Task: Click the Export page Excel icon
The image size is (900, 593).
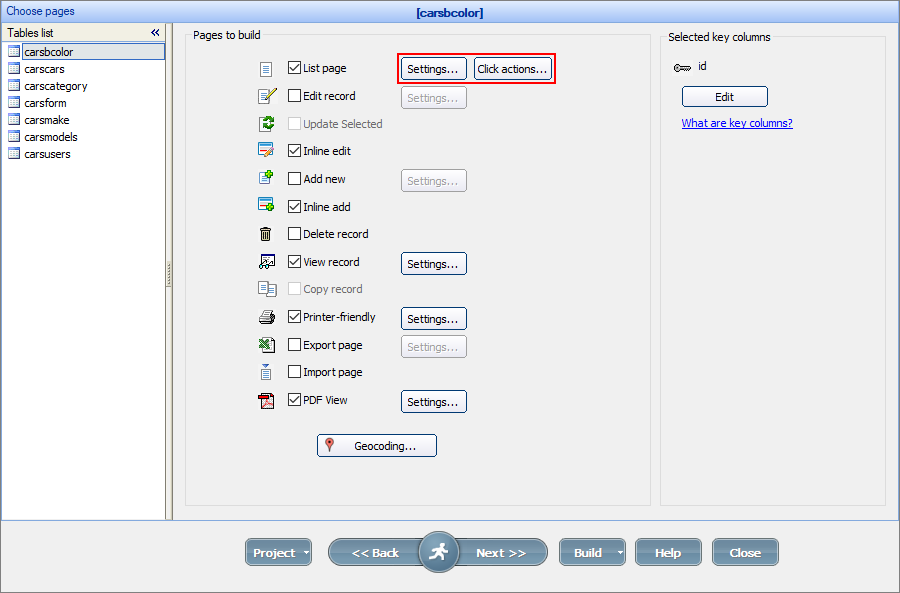Action: [267, 344]
